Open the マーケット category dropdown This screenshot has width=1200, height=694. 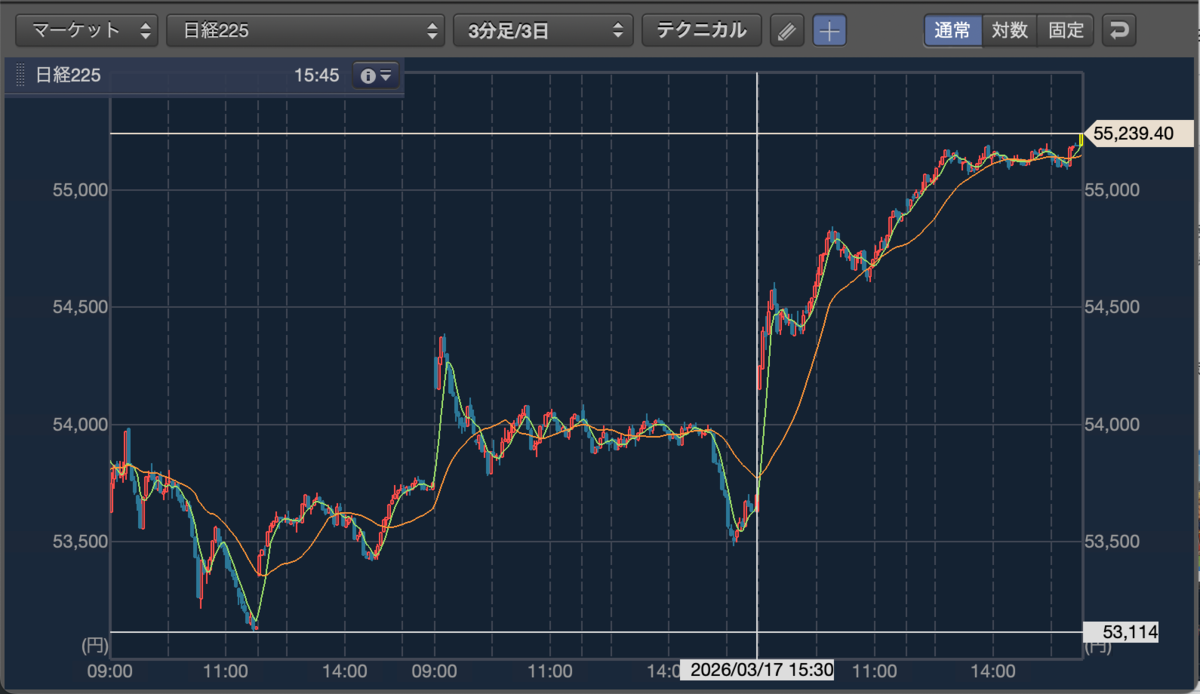[89, 30]
